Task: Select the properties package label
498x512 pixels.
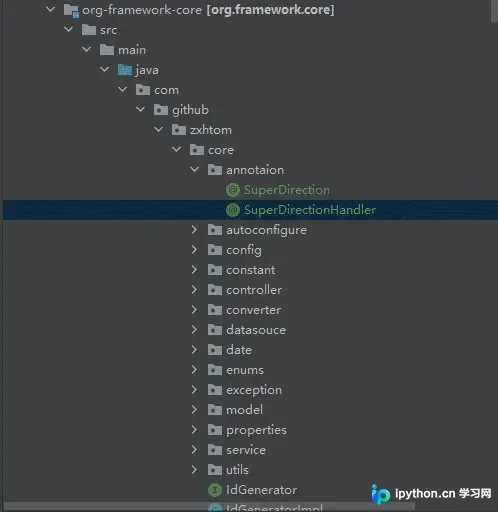Action: click(x=256, y=430)
